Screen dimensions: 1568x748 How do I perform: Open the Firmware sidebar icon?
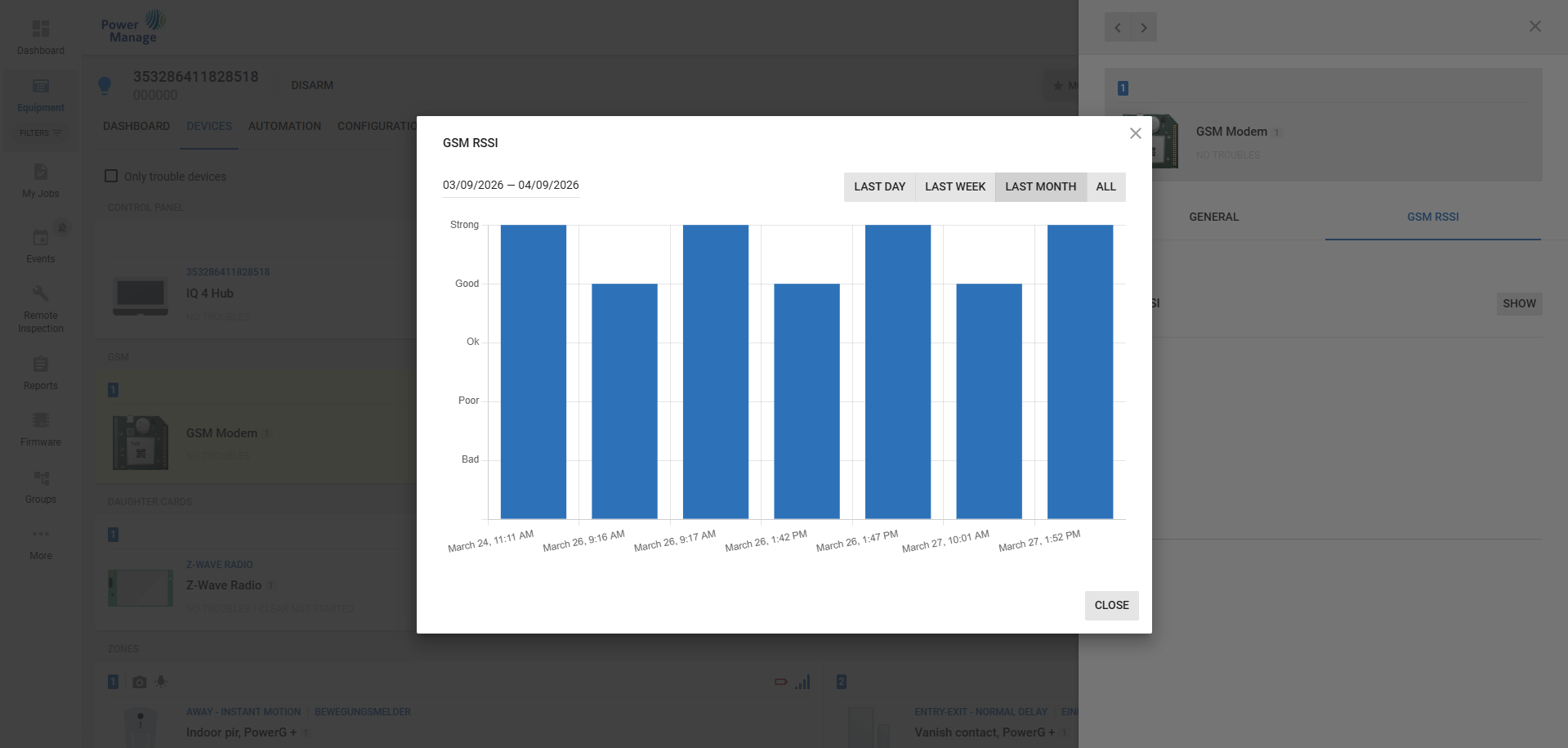pos(40,421)
